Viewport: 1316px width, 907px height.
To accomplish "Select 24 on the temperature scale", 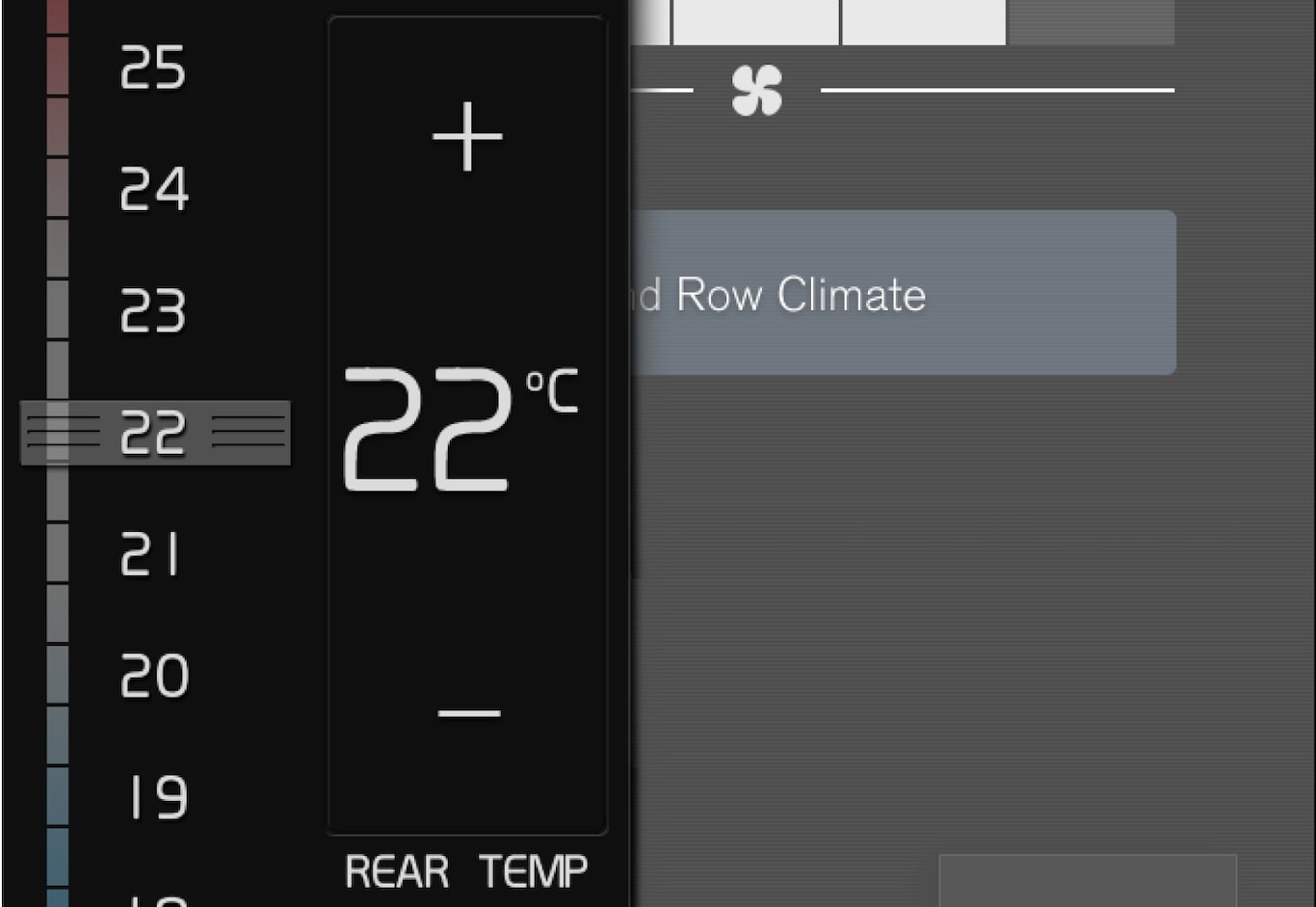I will coord(154,189).
